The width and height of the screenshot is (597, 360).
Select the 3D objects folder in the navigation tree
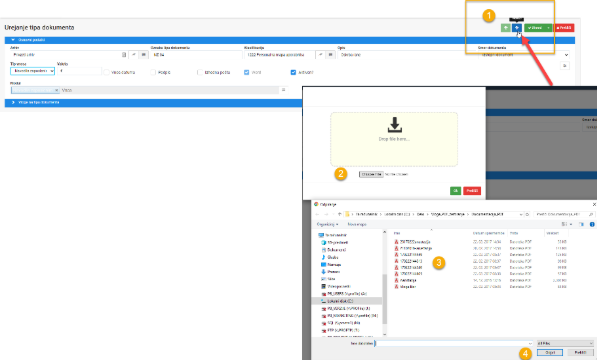(x=335, y=242)
